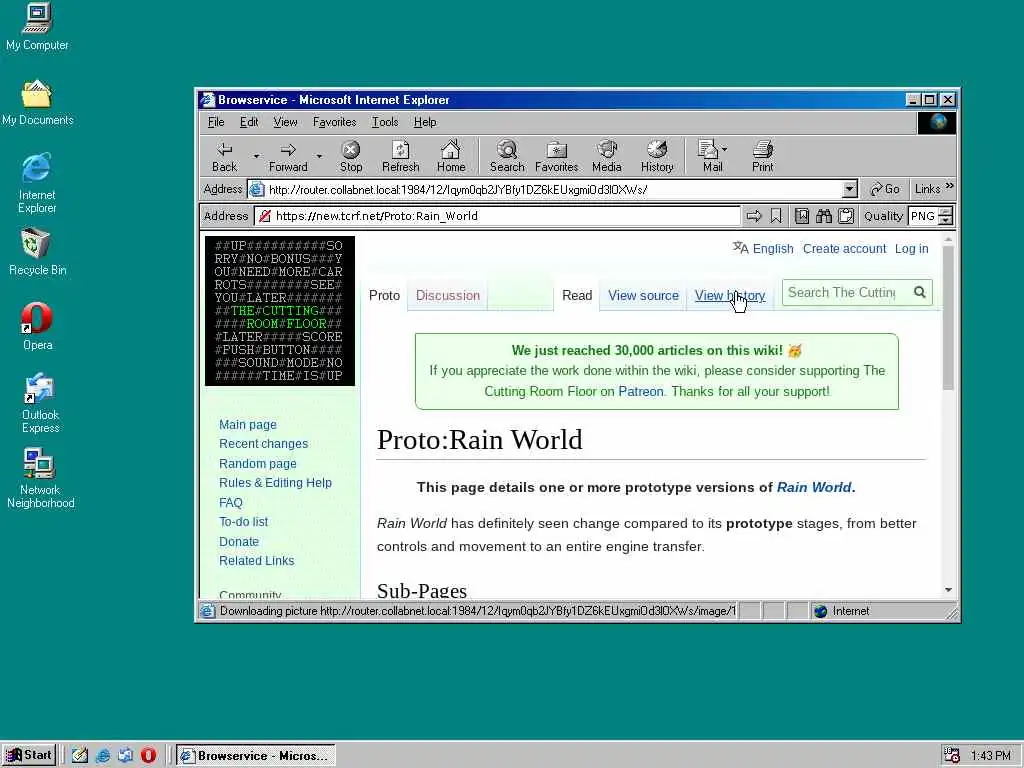Click the Refresh toolbar icon

(x=400, y=157)
